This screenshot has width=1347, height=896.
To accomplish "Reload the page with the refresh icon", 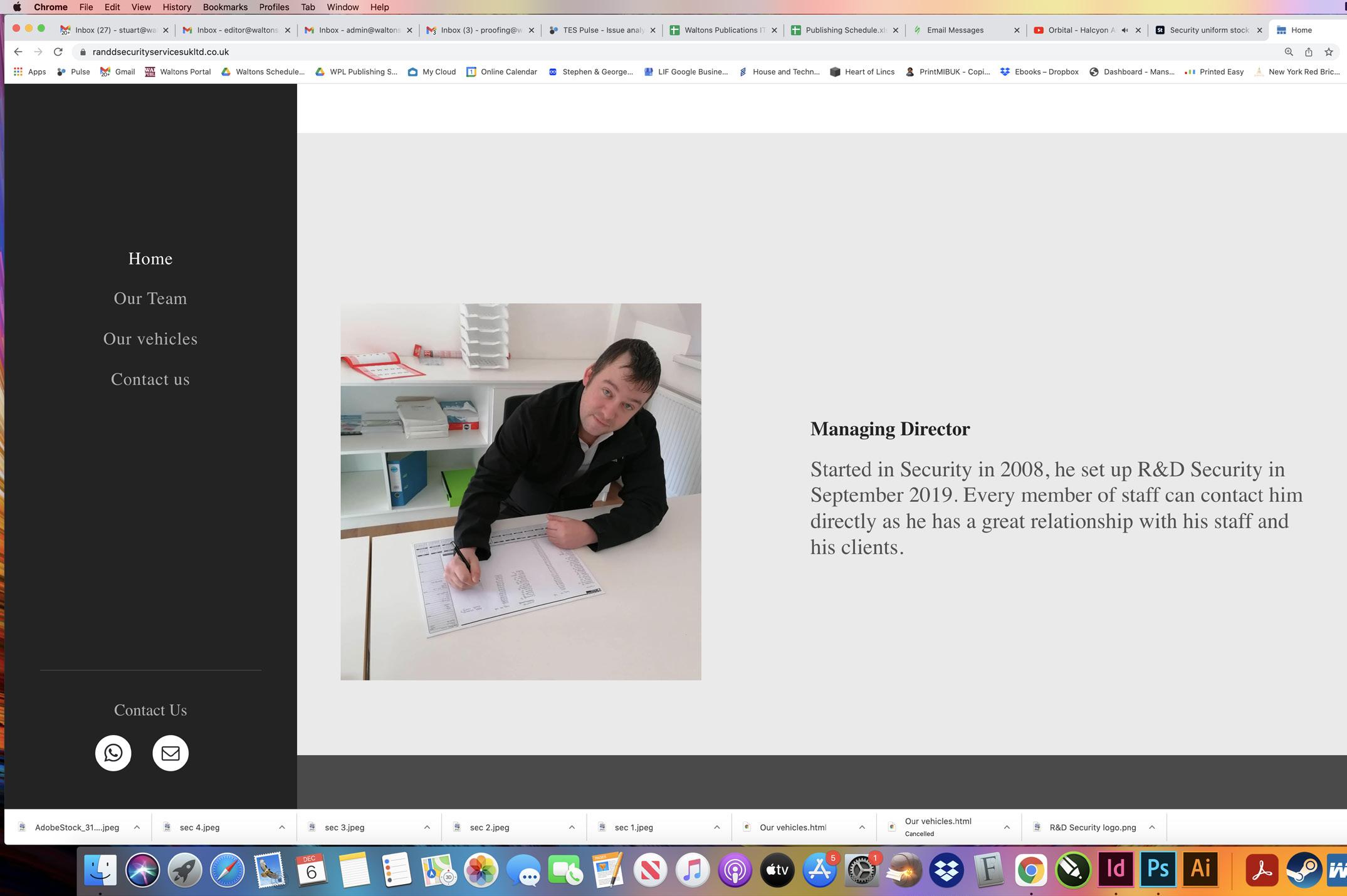I will [58, 52].
